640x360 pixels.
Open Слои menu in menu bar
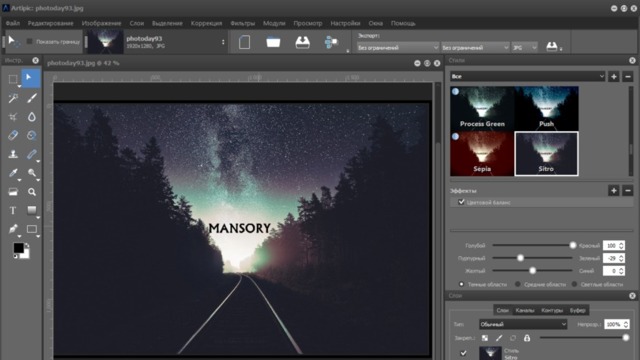click(x=137, y=23)
